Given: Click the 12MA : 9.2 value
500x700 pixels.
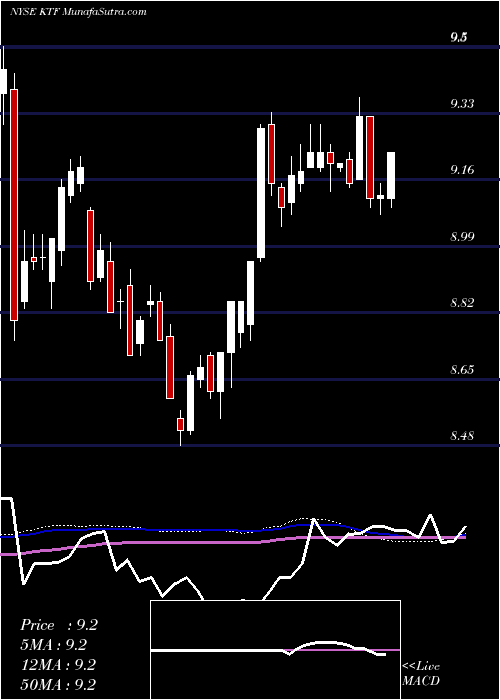Looking at the screenshot, I should (x=58, y=665).
